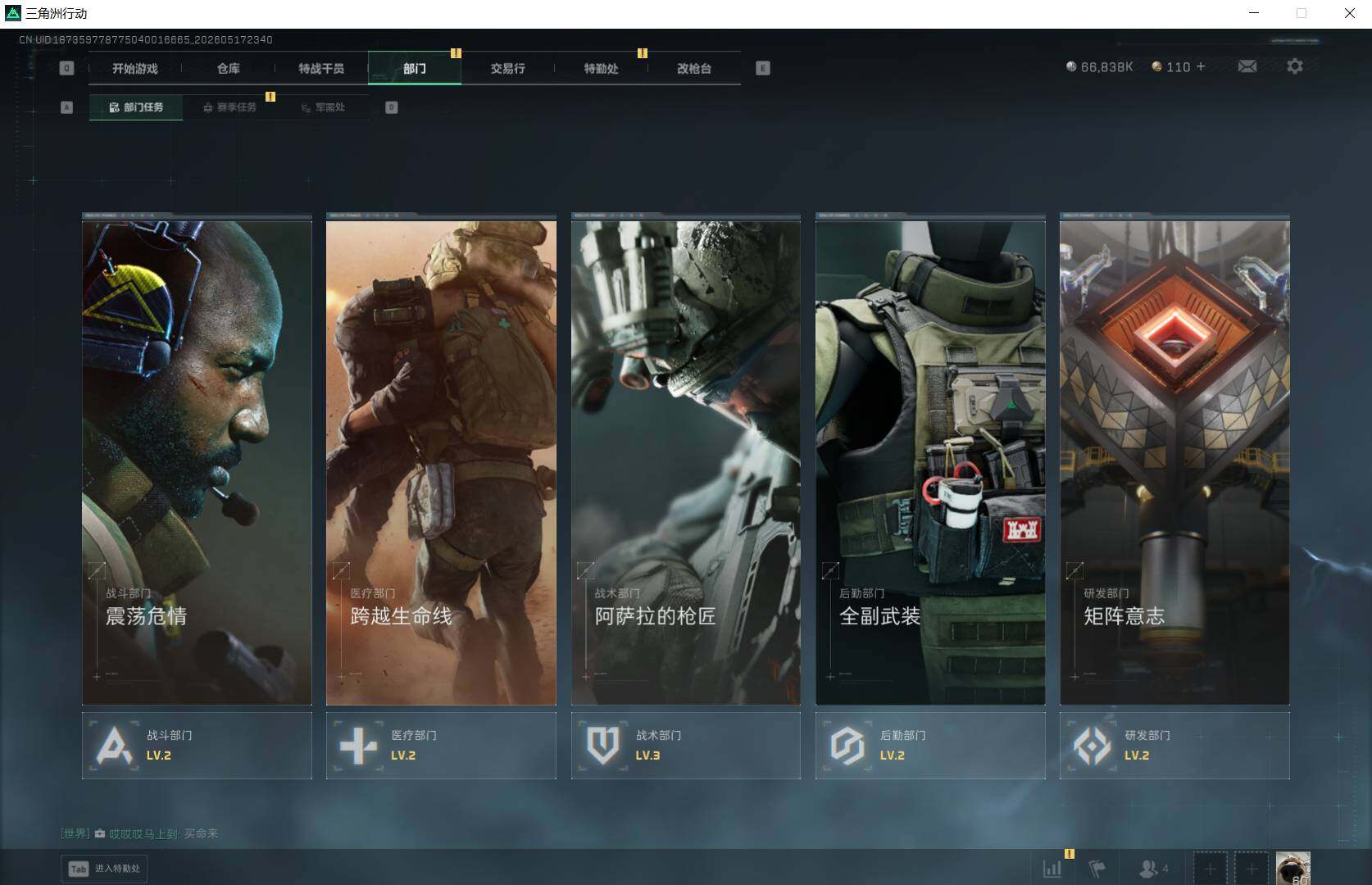Viewport: 1372px width, 885px height.
Task: Click the second empty teammate plus slot
Action: point(1252,869)
